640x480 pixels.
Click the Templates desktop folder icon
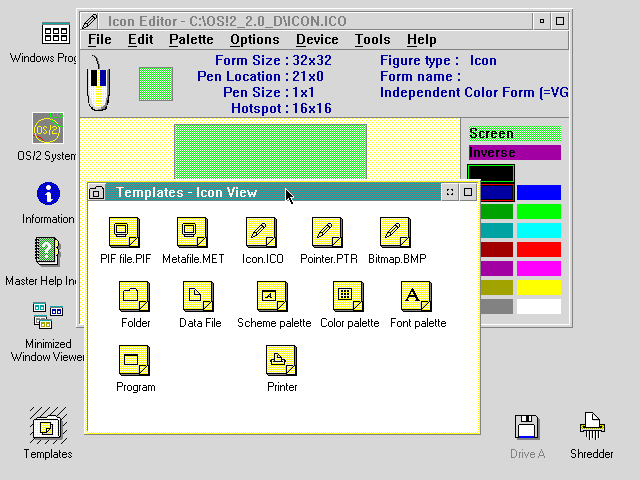point(48,426)
